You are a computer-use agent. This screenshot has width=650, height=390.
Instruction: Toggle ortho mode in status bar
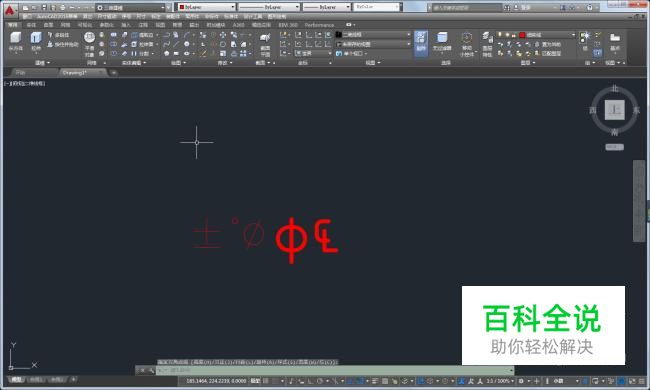310,381
